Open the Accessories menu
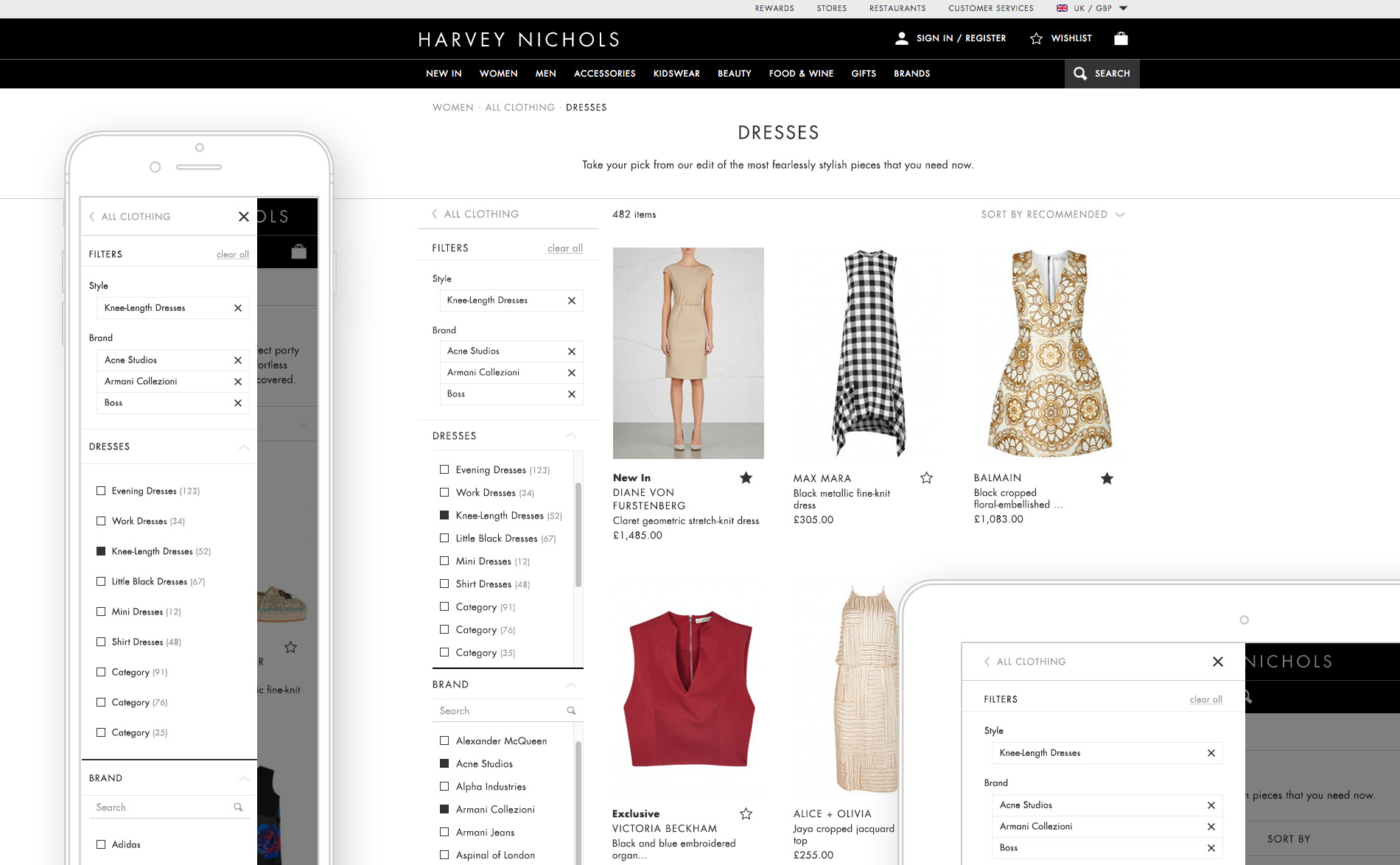Image resolution: width=1400 pixels, height=865 pixels. pos(605,74)
